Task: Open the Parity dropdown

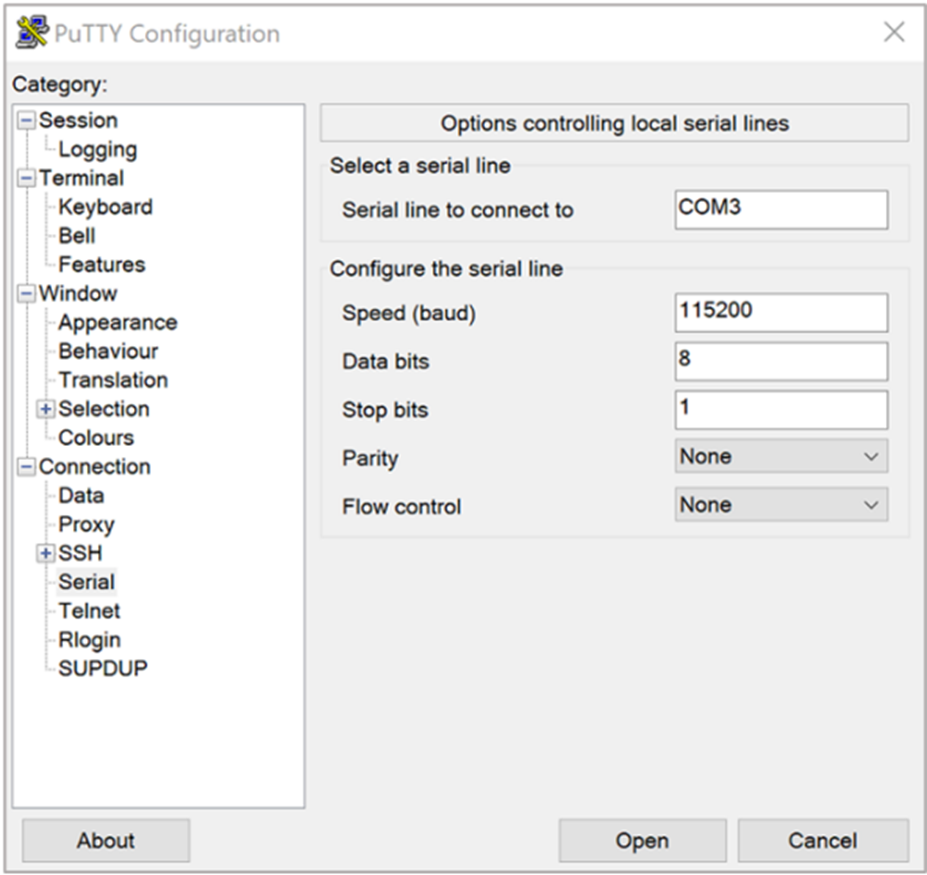Action: click(781, 456)
